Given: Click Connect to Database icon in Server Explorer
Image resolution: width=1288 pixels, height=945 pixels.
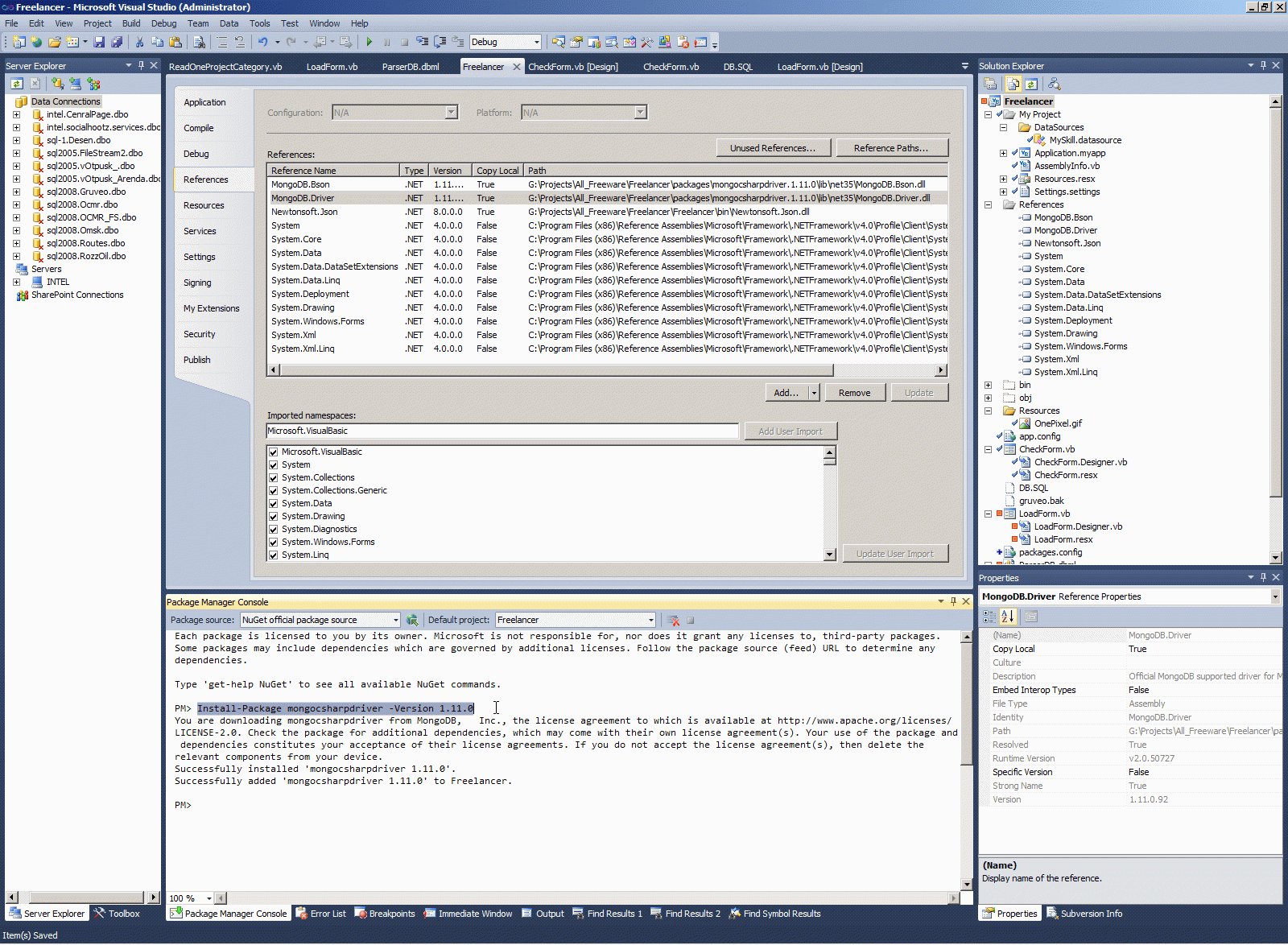Looking at the screenshot, I should point(57,84).
